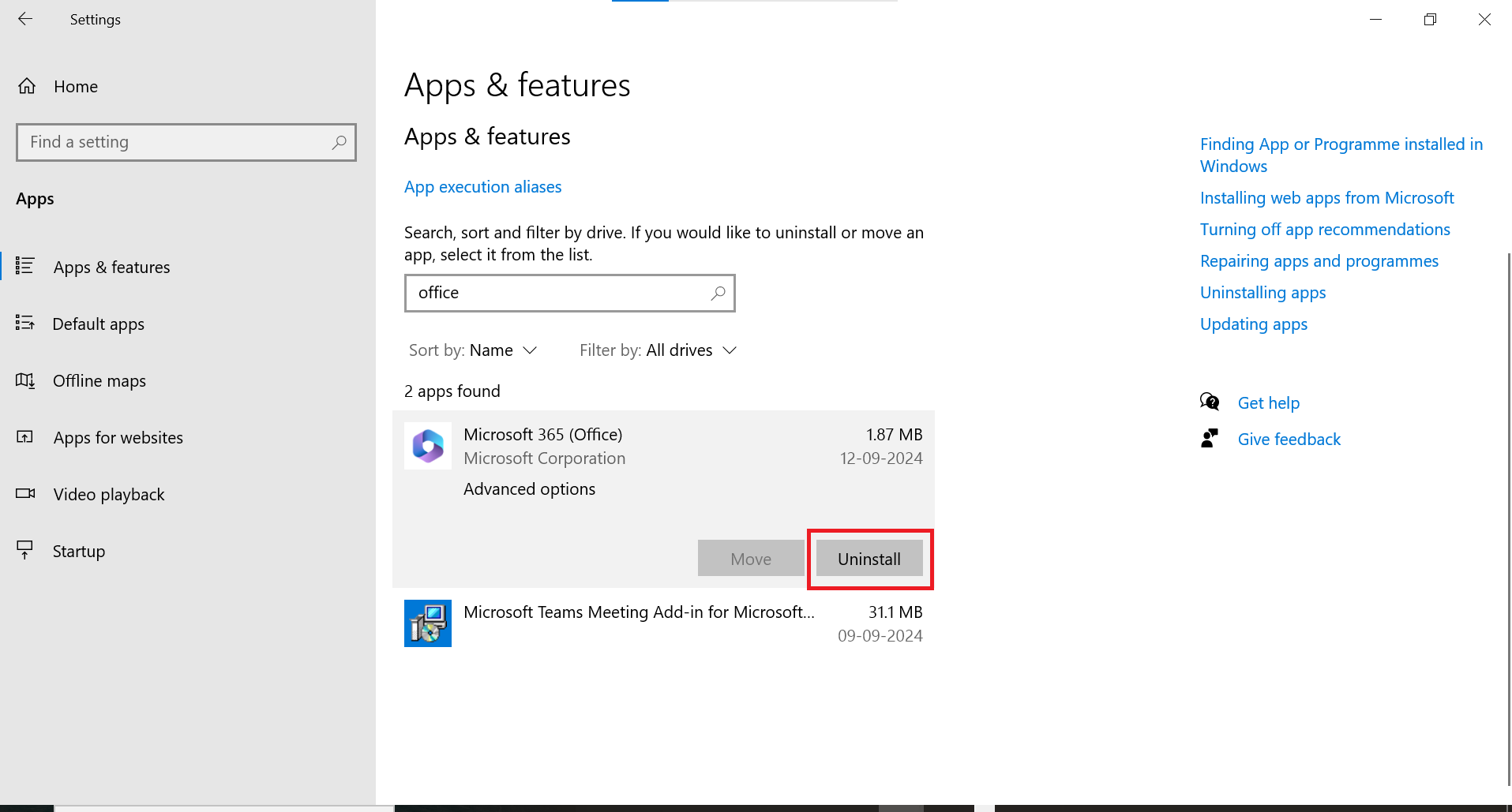Click Microsoft Corporation publisher text
This screenshot has width=1512, height=812.
click(x=544, y=458)
